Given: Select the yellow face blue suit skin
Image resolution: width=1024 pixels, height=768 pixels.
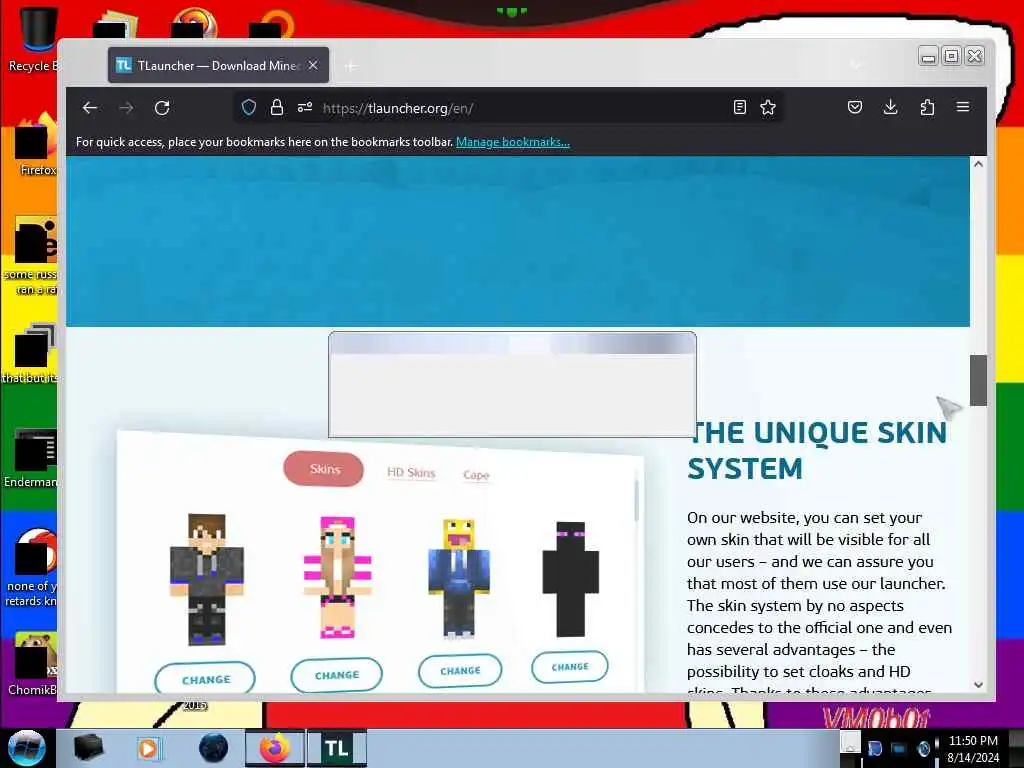Looking at the screenshot, I should tap(459, 578).
